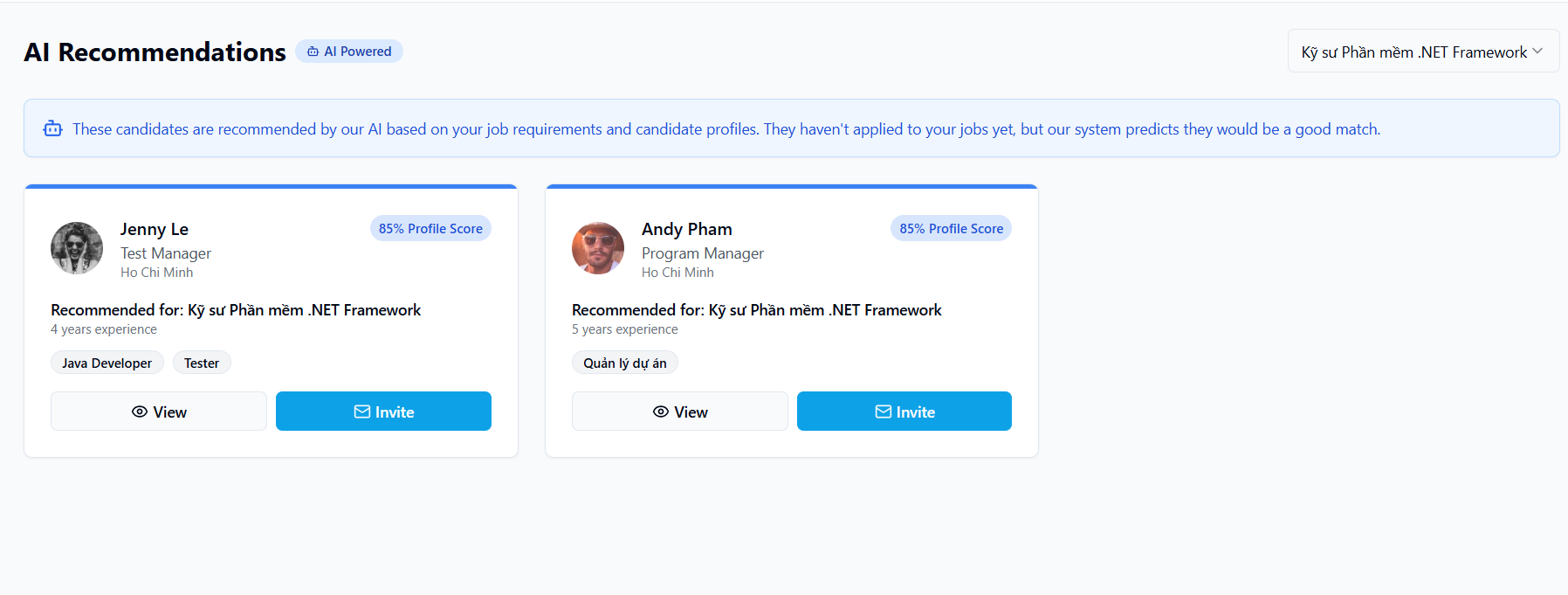The height and width of the screenshot is (595, 1568).
Task: Click the Jenny Le candidate name
Action: tap(155, 229)
